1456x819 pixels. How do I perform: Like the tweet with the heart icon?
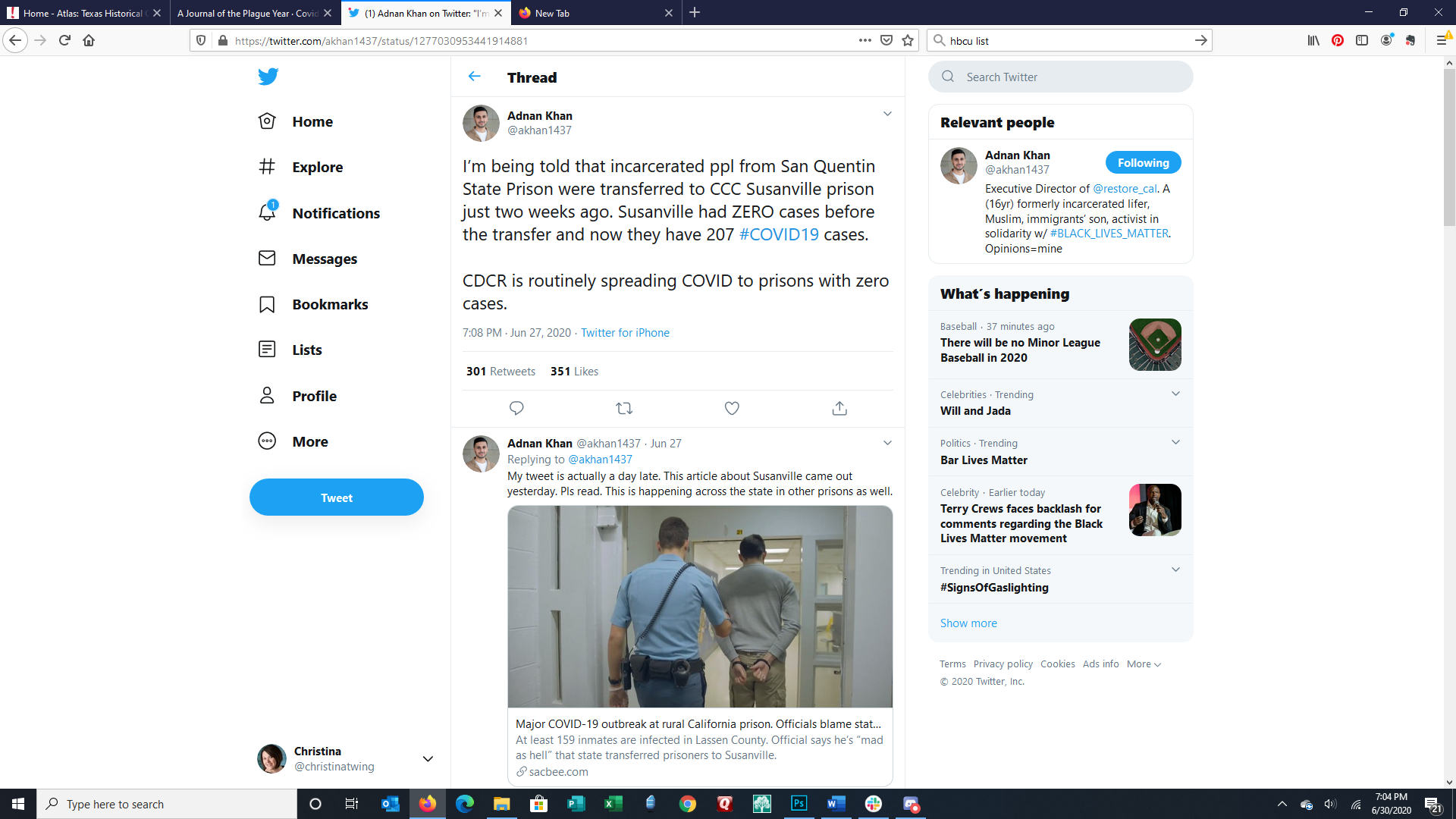(732, 408)
